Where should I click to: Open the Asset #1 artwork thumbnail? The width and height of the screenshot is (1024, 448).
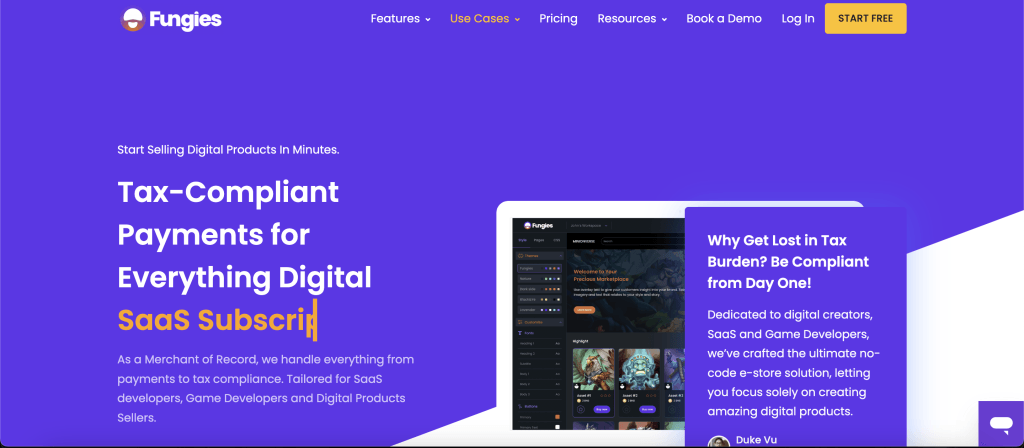click(594, 369)
